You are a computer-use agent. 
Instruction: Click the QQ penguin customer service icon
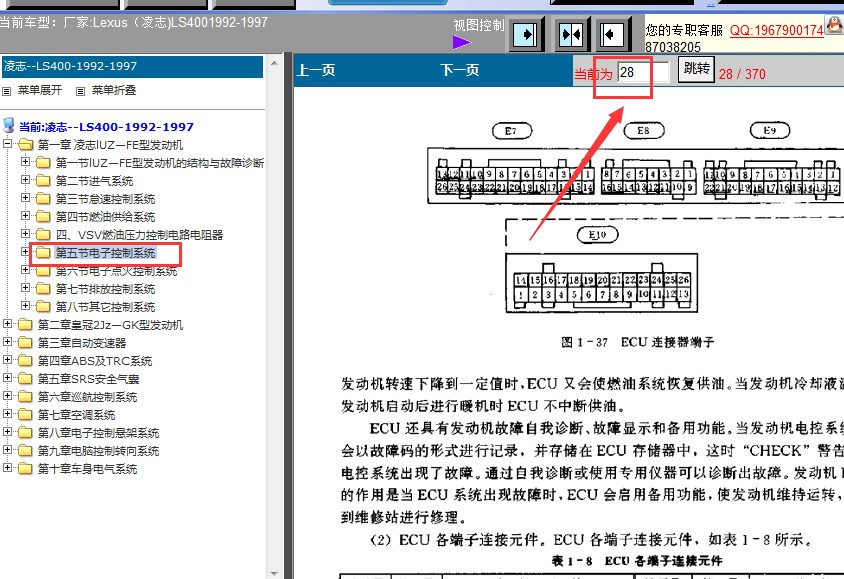(834, 24)
